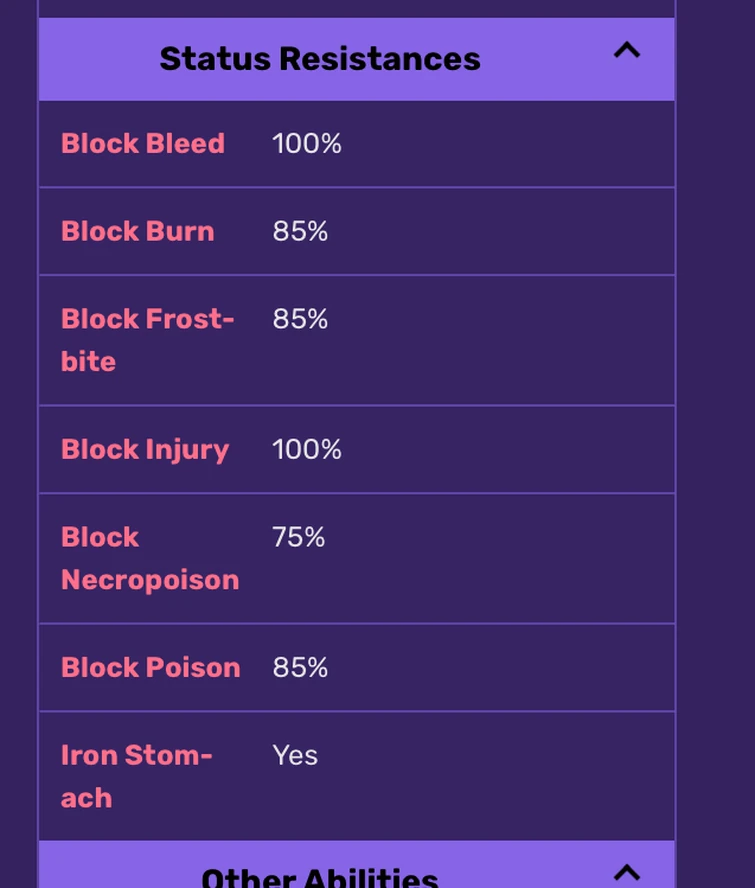755x888 pixels.
Task: Select the 100% value beside Block Injury
Action: [x=307, y=450]
